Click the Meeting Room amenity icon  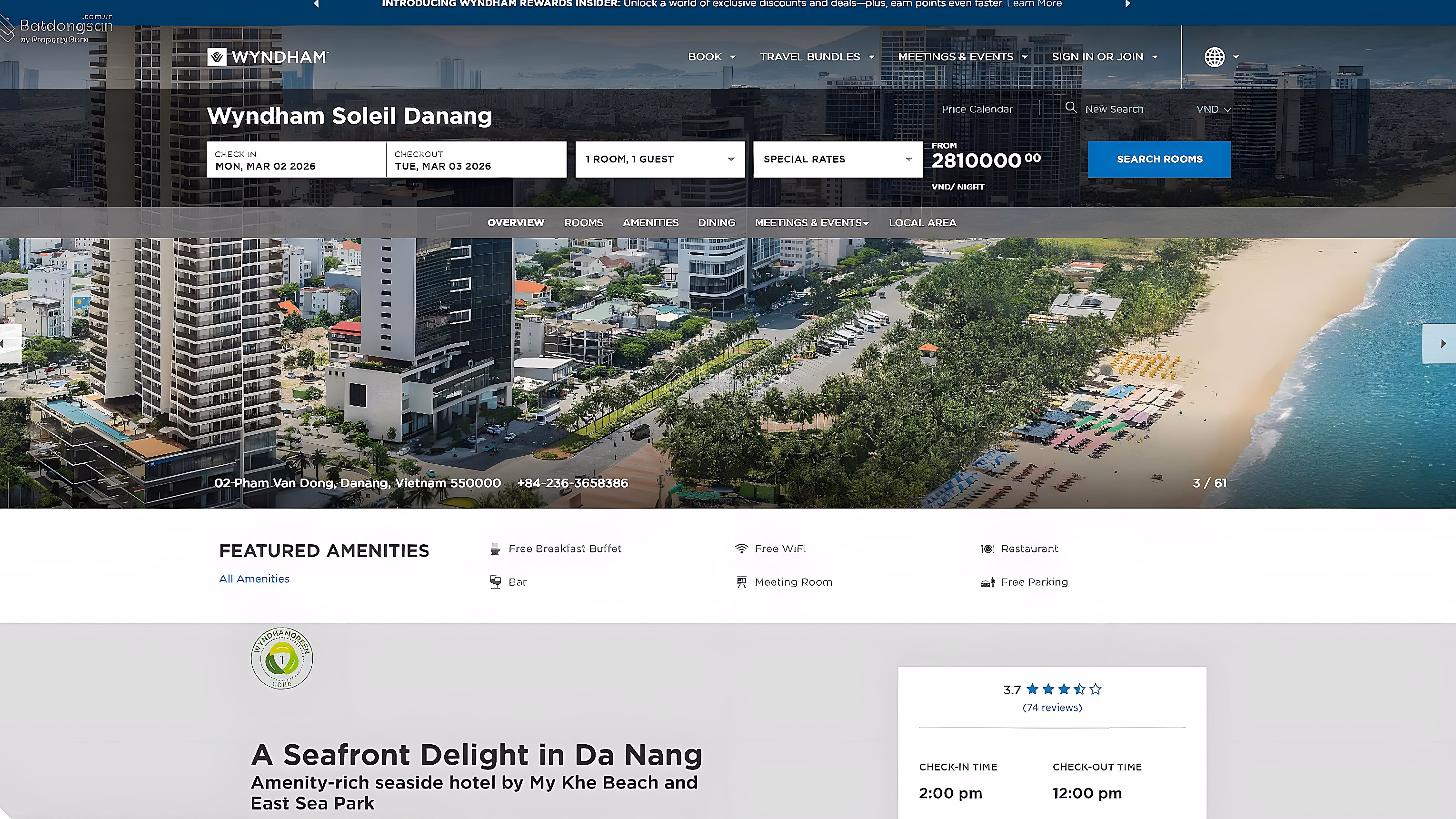pos(741,582)
